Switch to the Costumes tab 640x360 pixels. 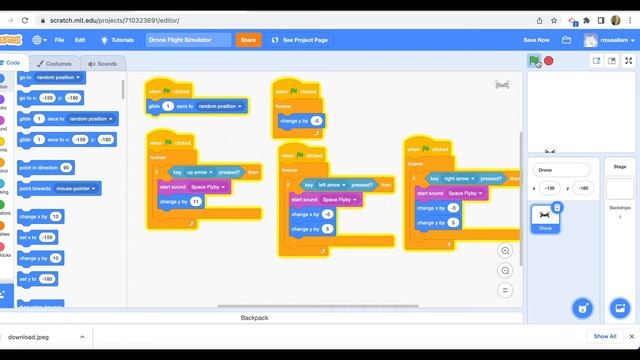(x=54, y=64)
